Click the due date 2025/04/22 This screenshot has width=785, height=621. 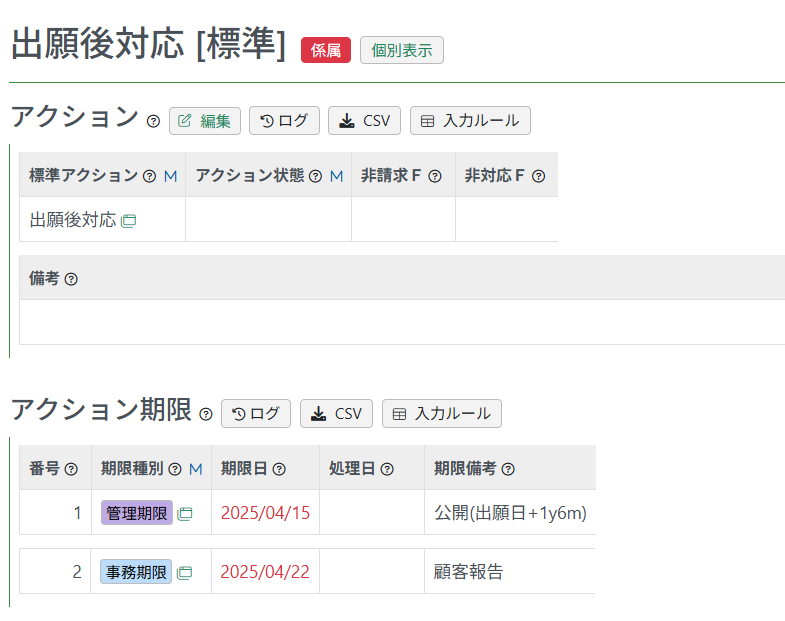pos(265,572)
